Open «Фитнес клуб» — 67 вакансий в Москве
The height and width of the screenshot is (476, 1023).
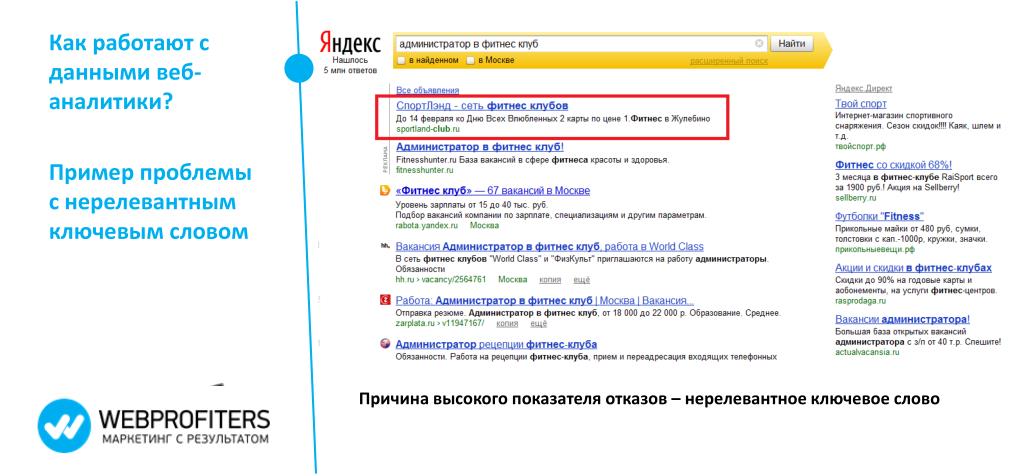(493, 191)
